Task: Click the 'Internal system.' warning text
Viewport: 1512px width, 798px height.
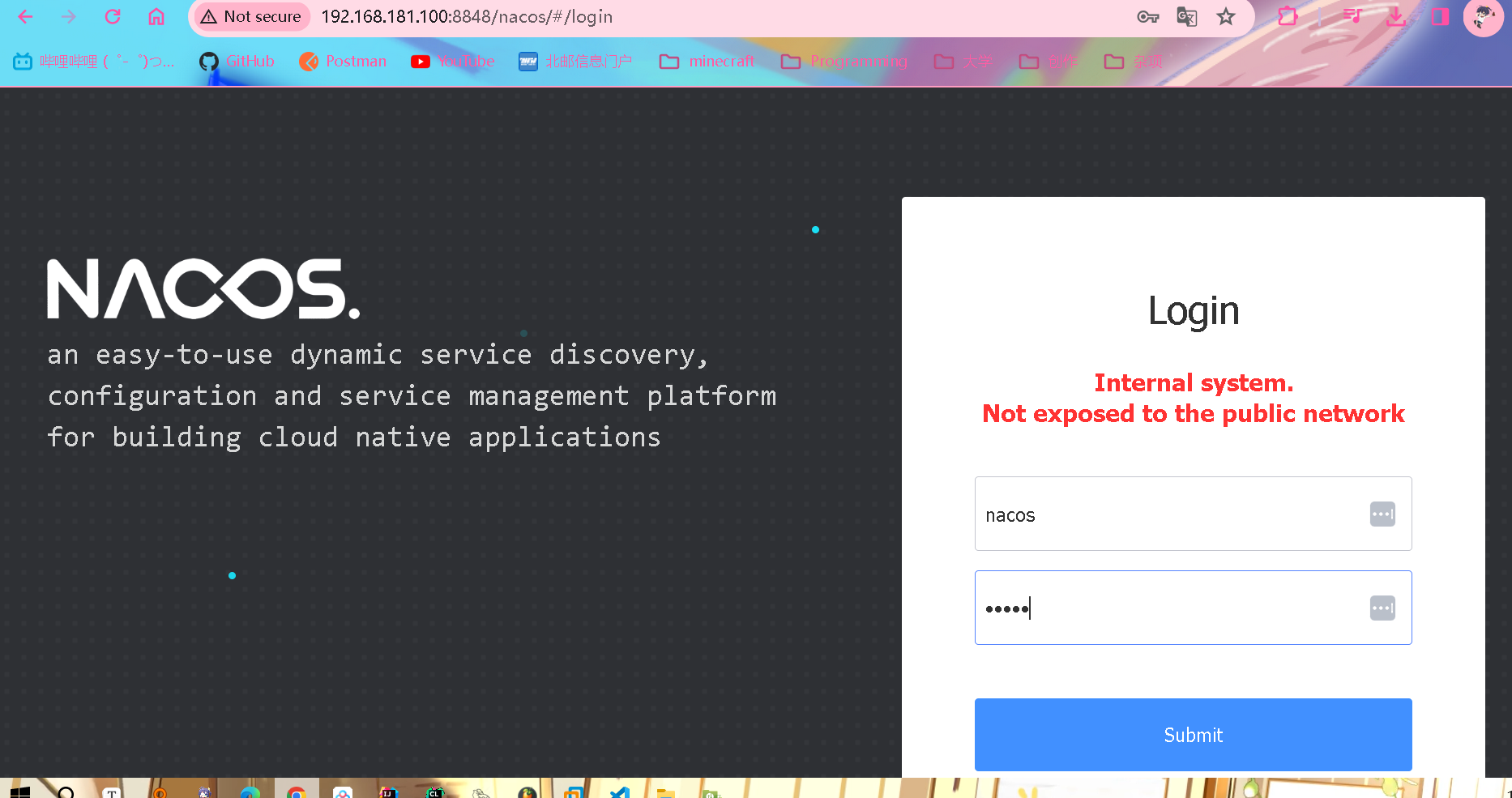Action: click(x=1194, y=382)
